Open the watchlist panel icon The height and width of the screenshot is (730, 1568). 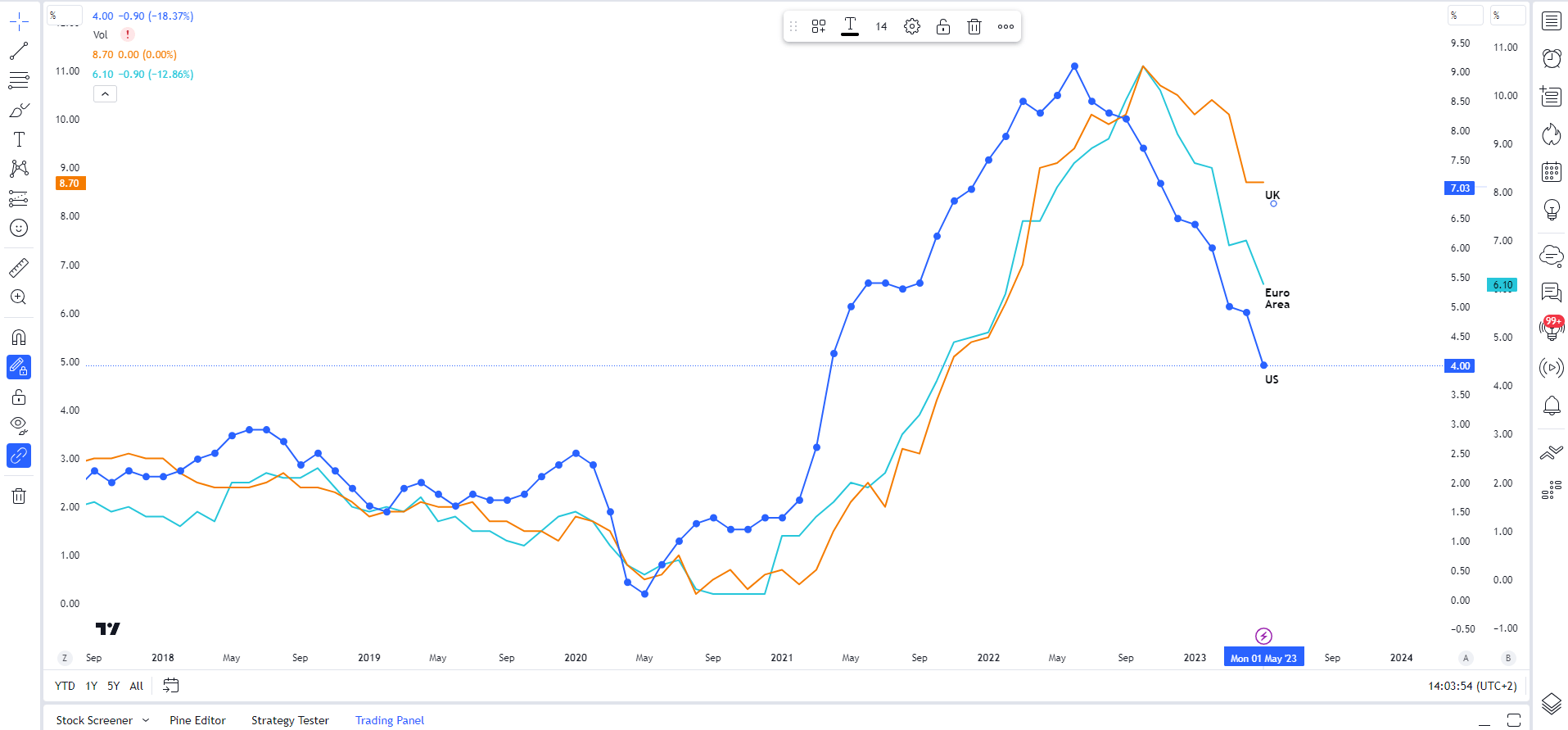tap(1552, 21)
